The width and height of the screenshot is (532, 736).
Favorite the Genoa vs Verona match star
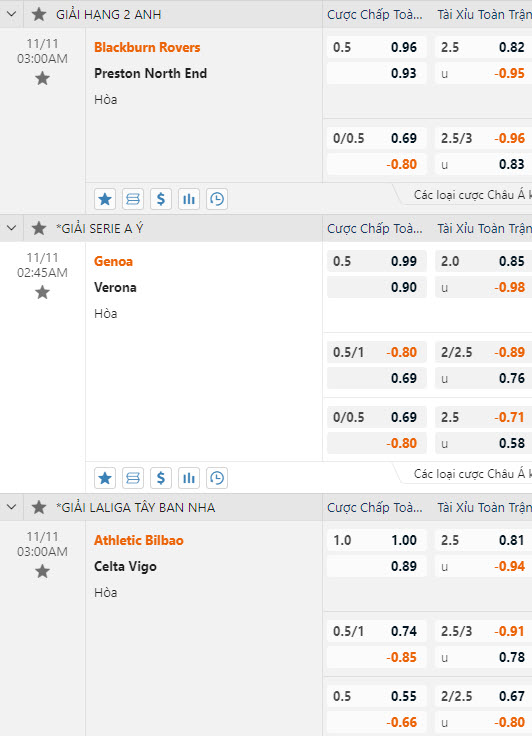[x=42, y=292]
